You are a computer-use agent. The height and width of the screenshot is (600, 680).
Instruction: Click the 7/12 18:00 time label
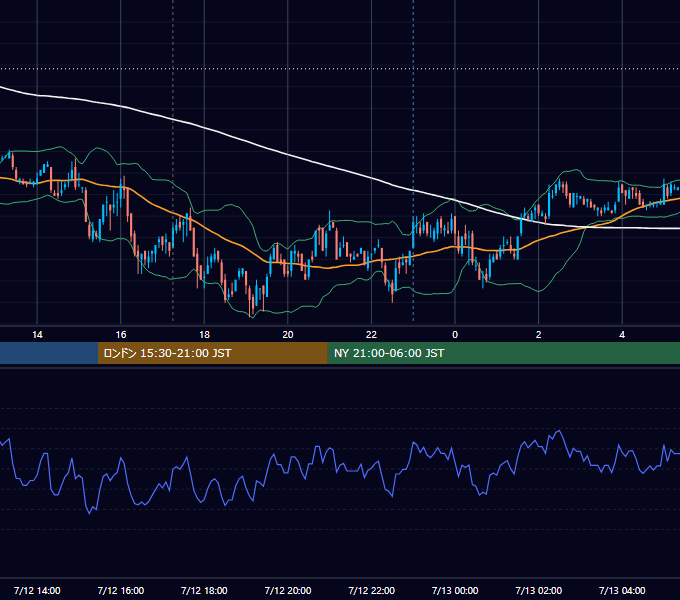pyautogui.click(x=204, y=590)
